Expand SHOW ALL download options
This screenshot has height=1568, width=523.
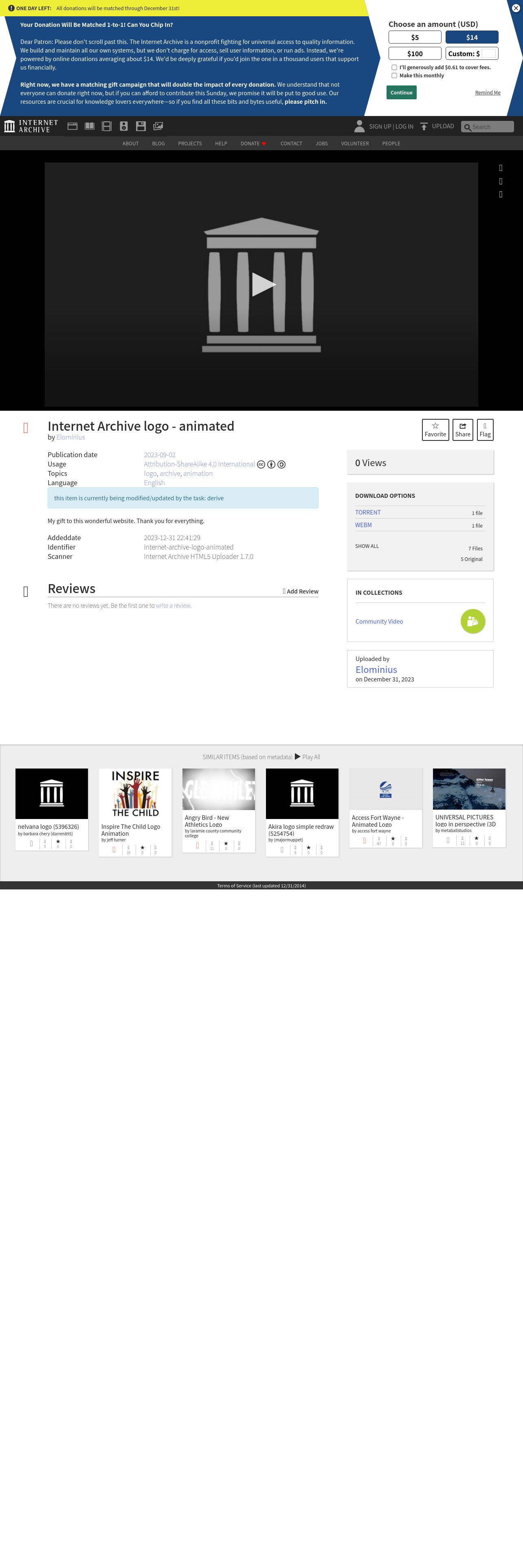(x=367, y=546)
